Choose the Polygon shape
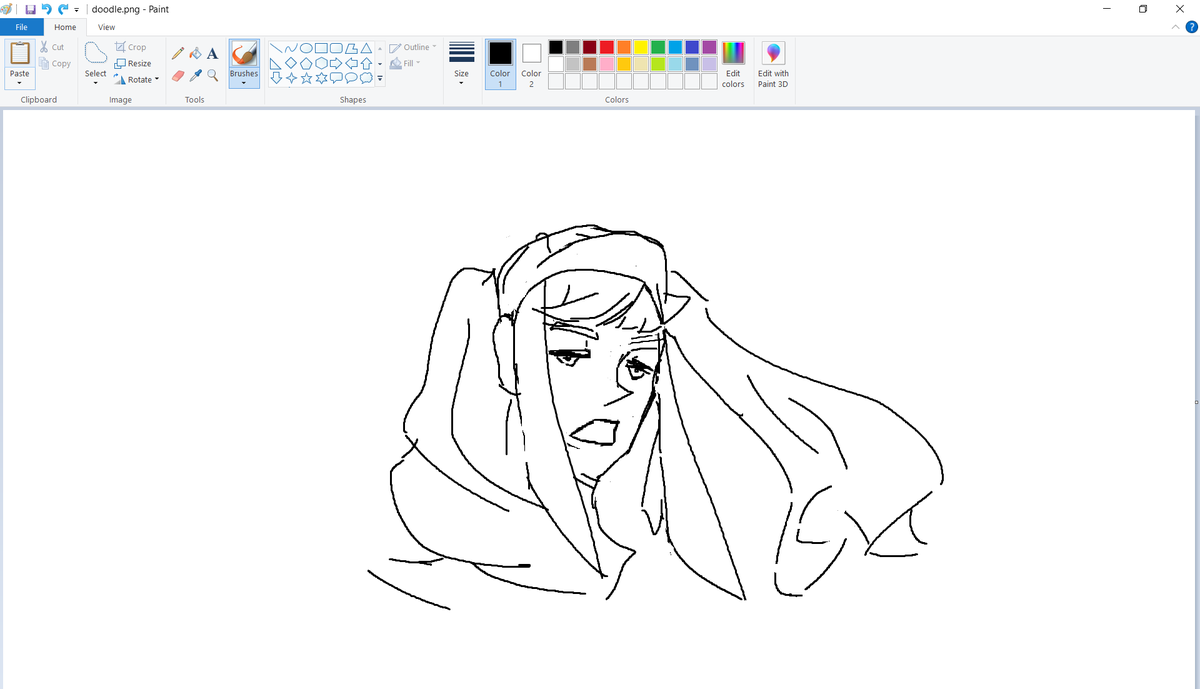1200x689 pixels. tap(351, 48)
